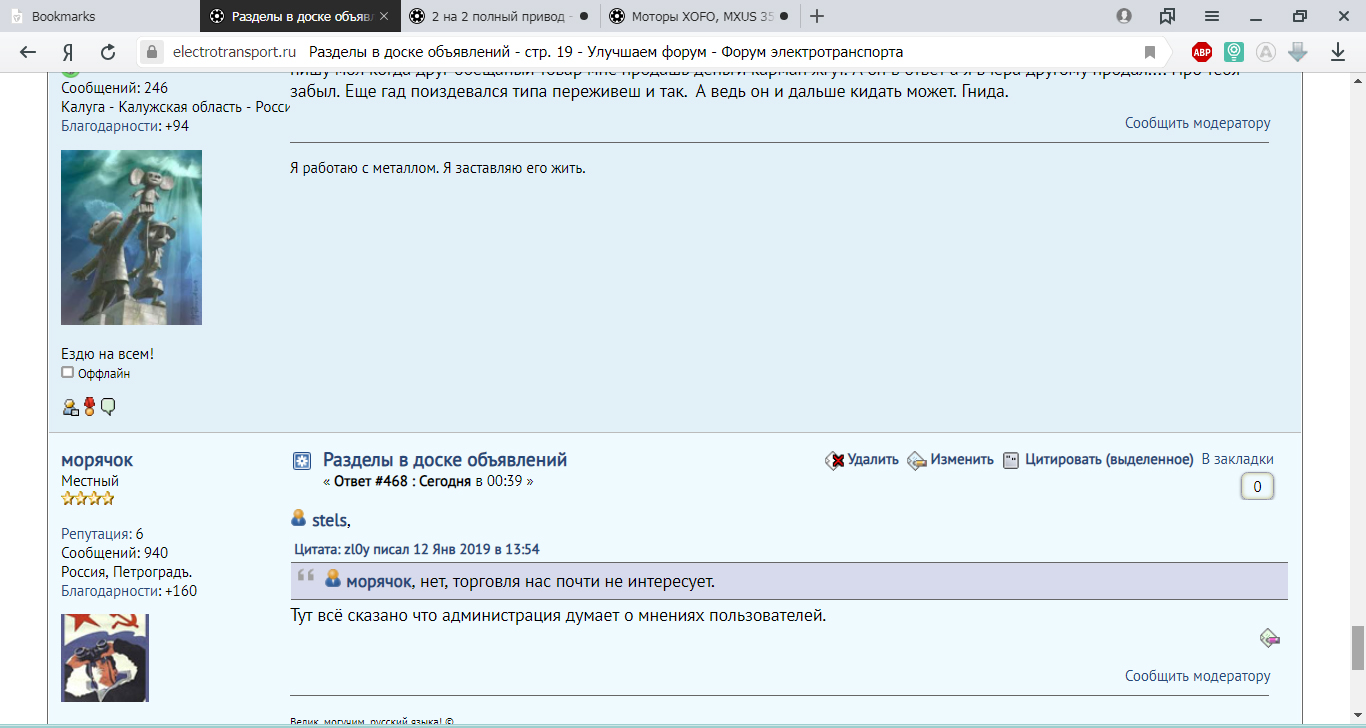1366x728 pixels.
Task: Click the bookmark flag in address bar
Action: [1150, 52]
